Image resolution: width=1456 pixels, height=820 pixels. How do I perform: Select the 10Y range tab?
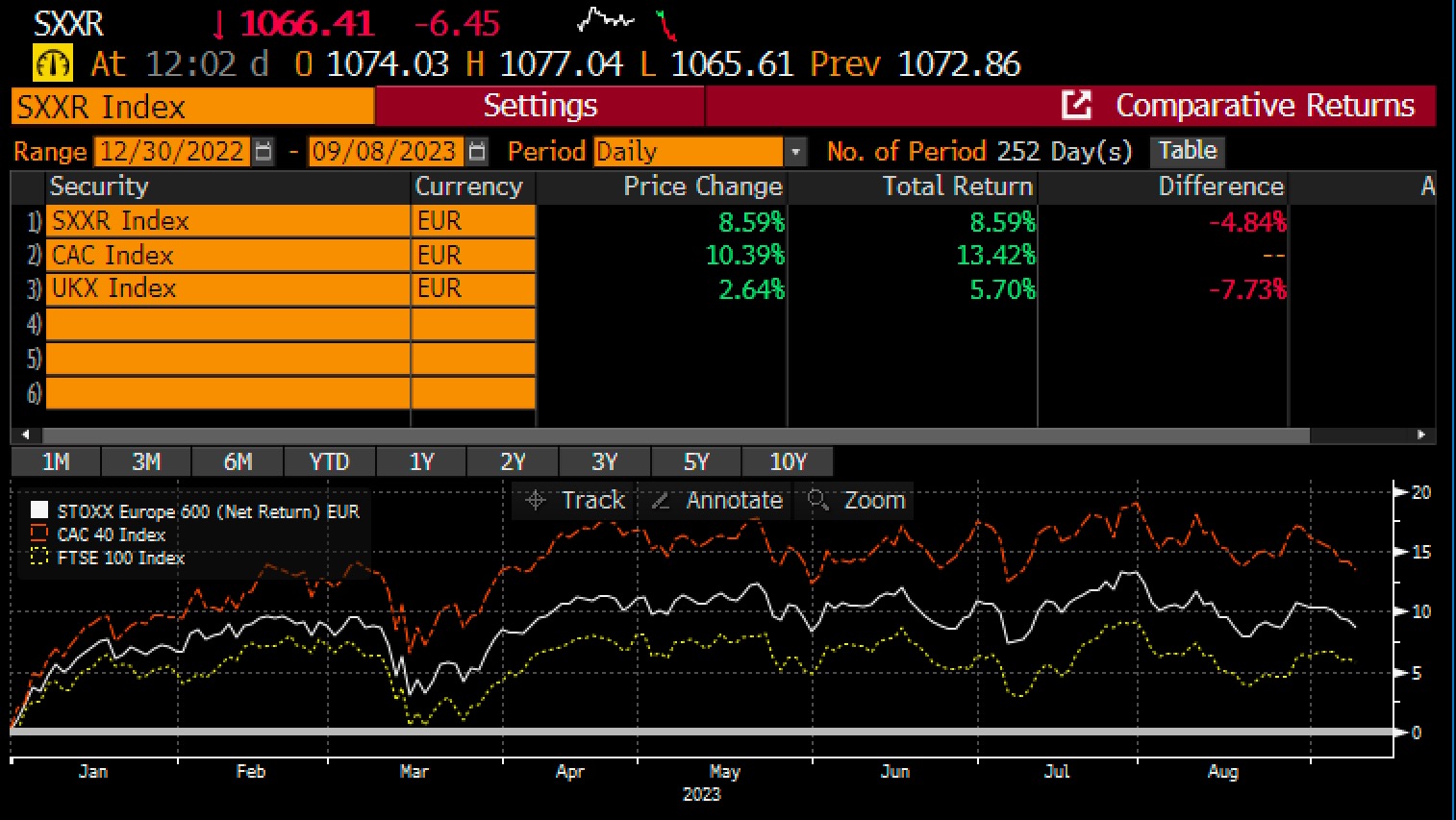coord(788,461)
